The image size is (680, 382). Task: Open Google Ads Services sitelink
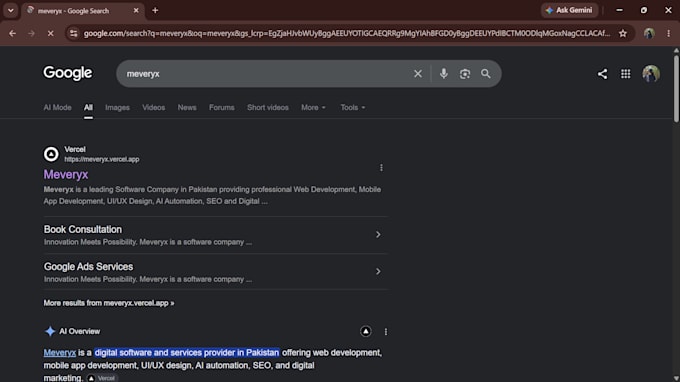88,267
